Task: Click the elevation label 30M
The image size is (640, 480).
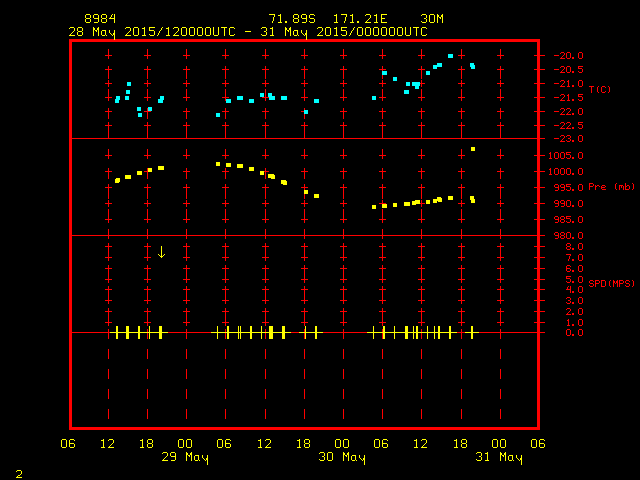Action: [x=432, y=19]
